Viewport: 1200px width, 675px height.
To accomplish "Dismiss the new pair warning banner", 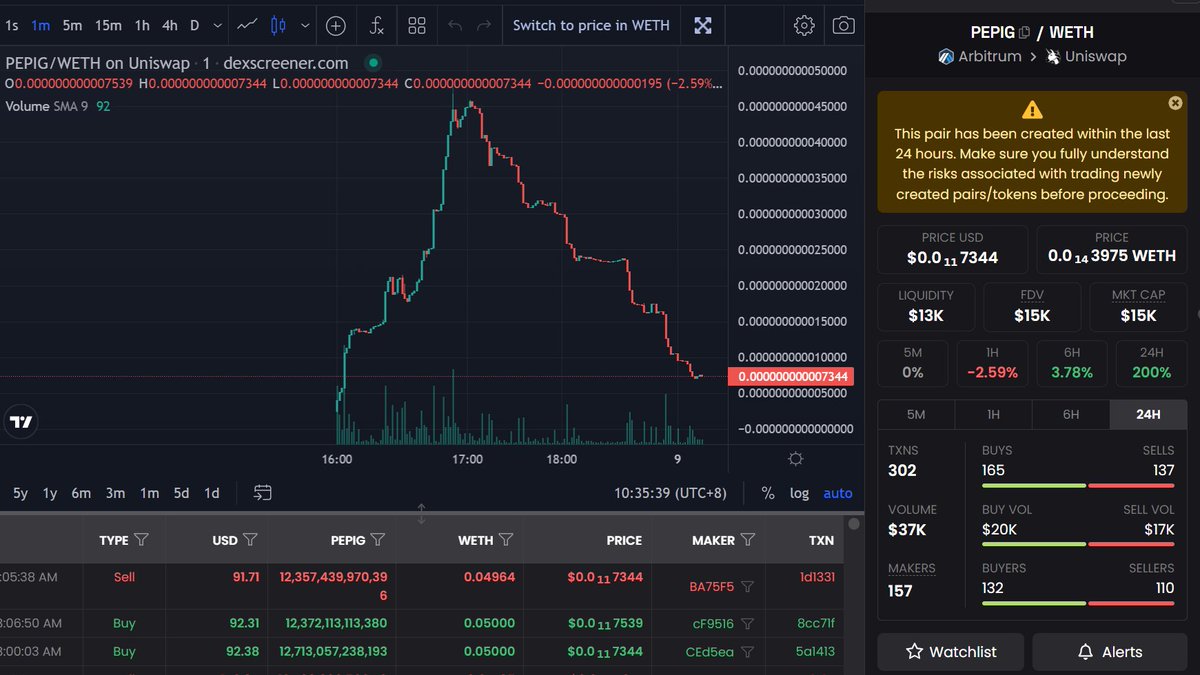I will click(1175, 103).
